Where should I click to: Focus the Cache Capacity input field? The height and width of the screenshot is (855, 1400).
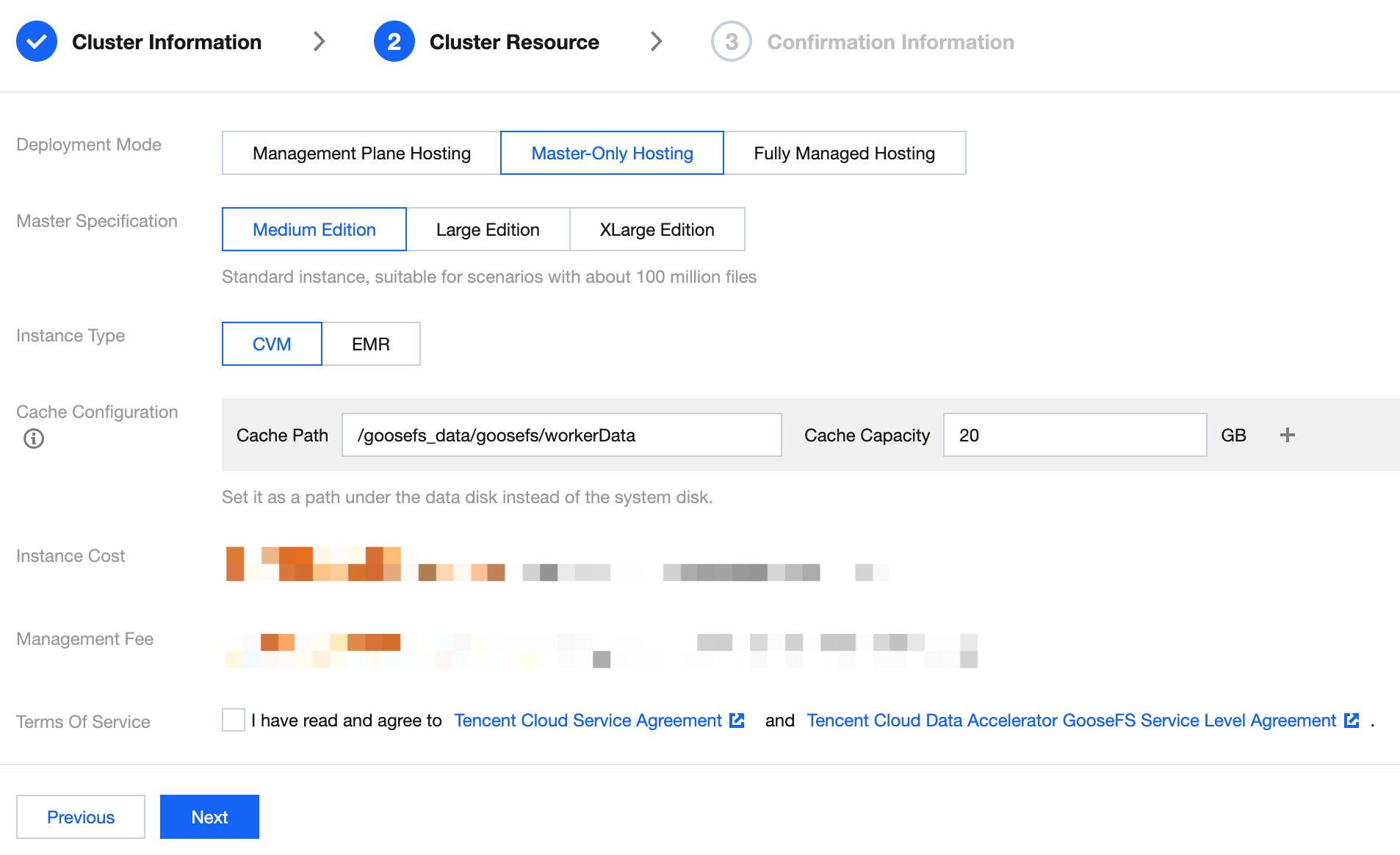click(x=1075, y=435)
